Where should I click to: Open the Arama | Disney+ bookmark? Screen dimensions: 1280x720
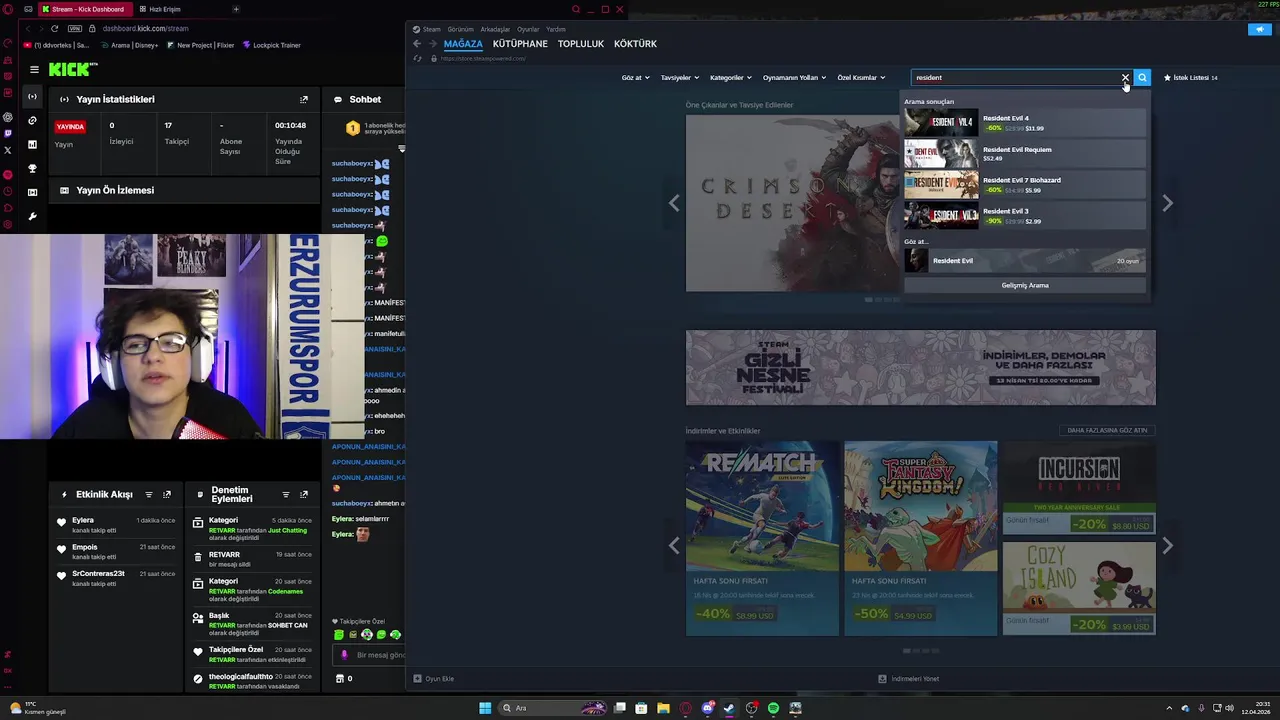[x=130, y=45]
